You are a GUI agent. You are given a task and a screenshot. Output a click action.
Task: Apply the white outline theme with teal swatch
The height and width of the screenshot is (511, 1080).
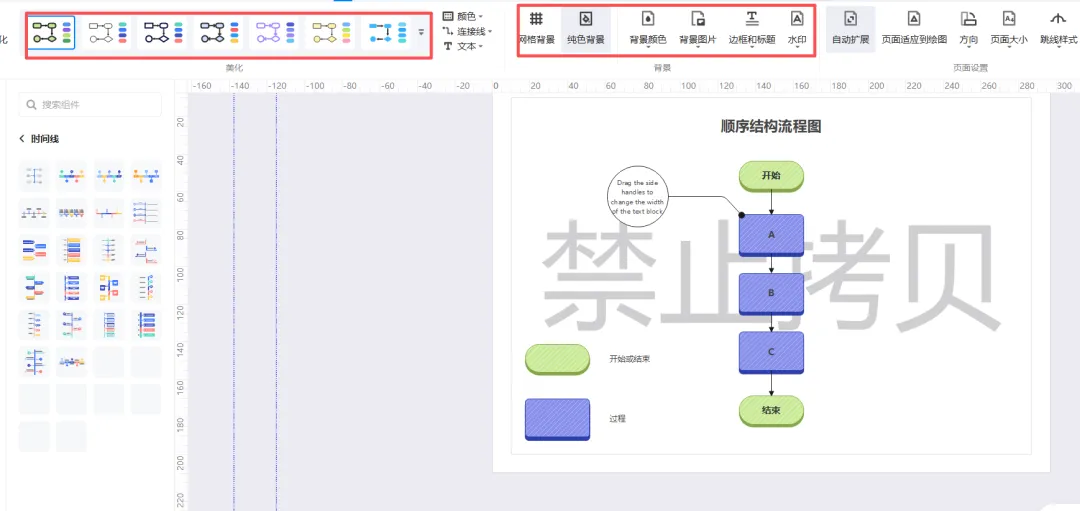(107, 32)
